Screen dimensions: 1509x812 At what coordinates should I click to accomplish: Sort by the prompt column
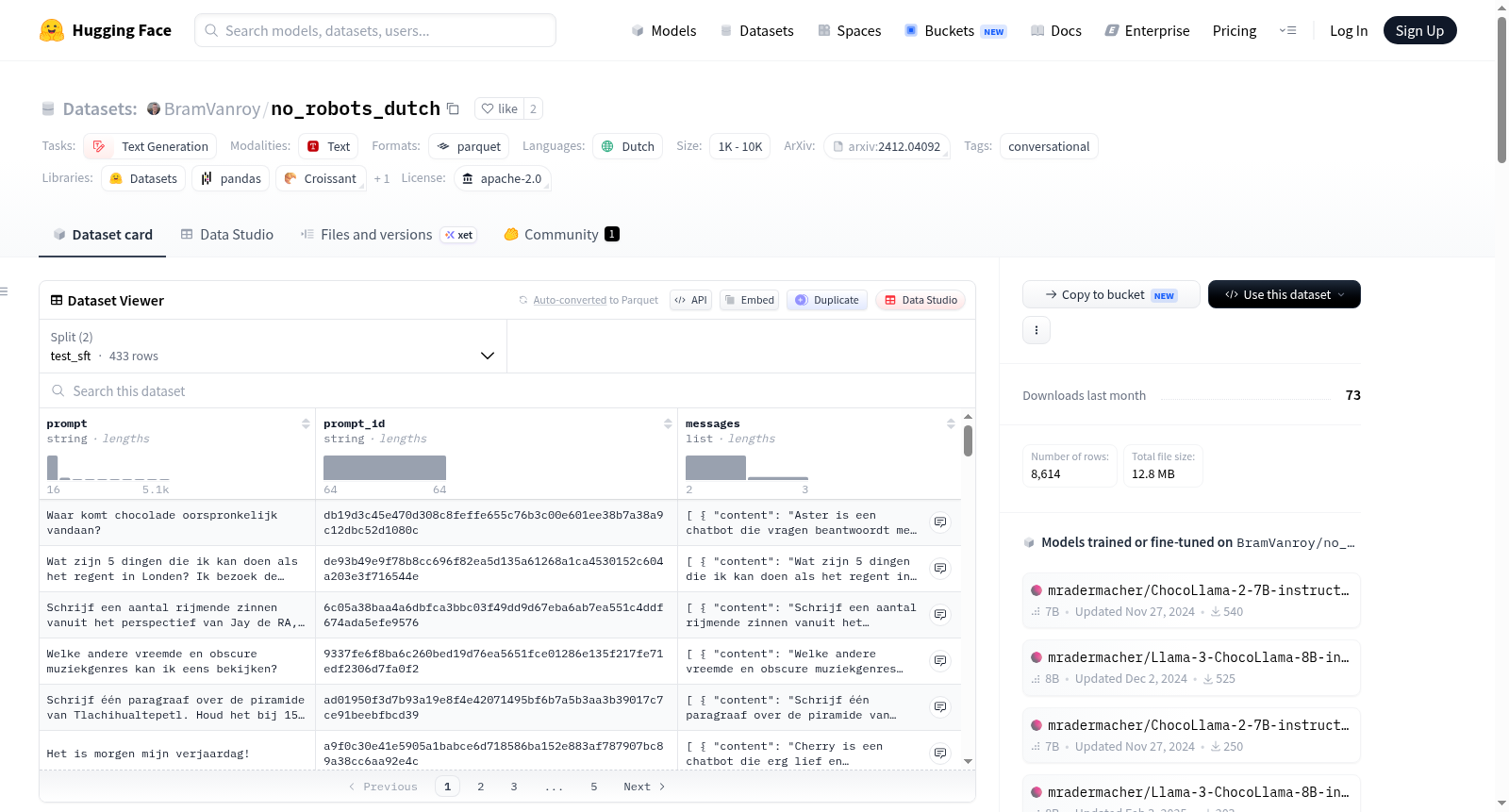click(306, 423)
